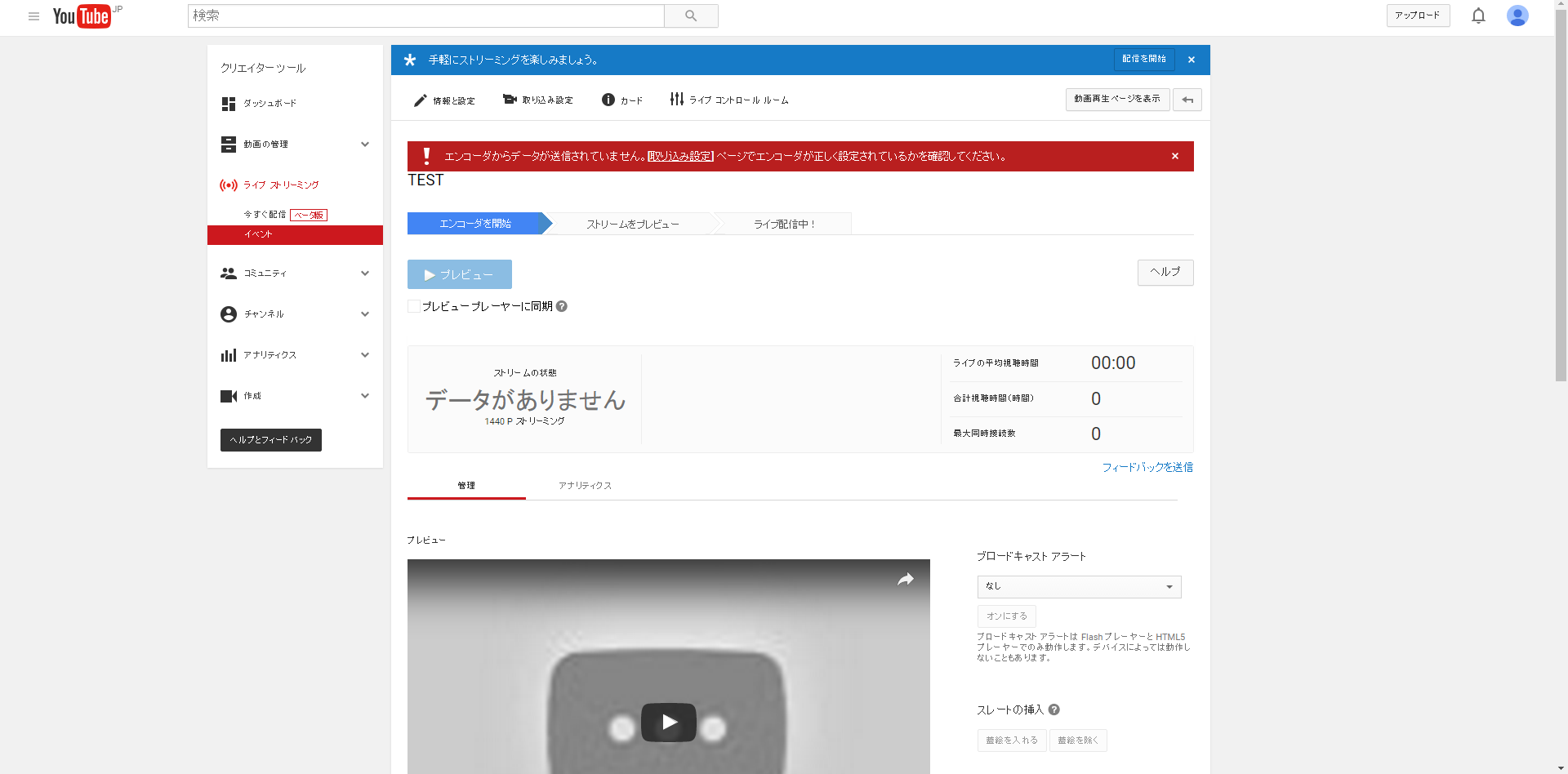Switch to the アナリティクス tab below stats
This screenshot has width=1568, height=774.
585,486
